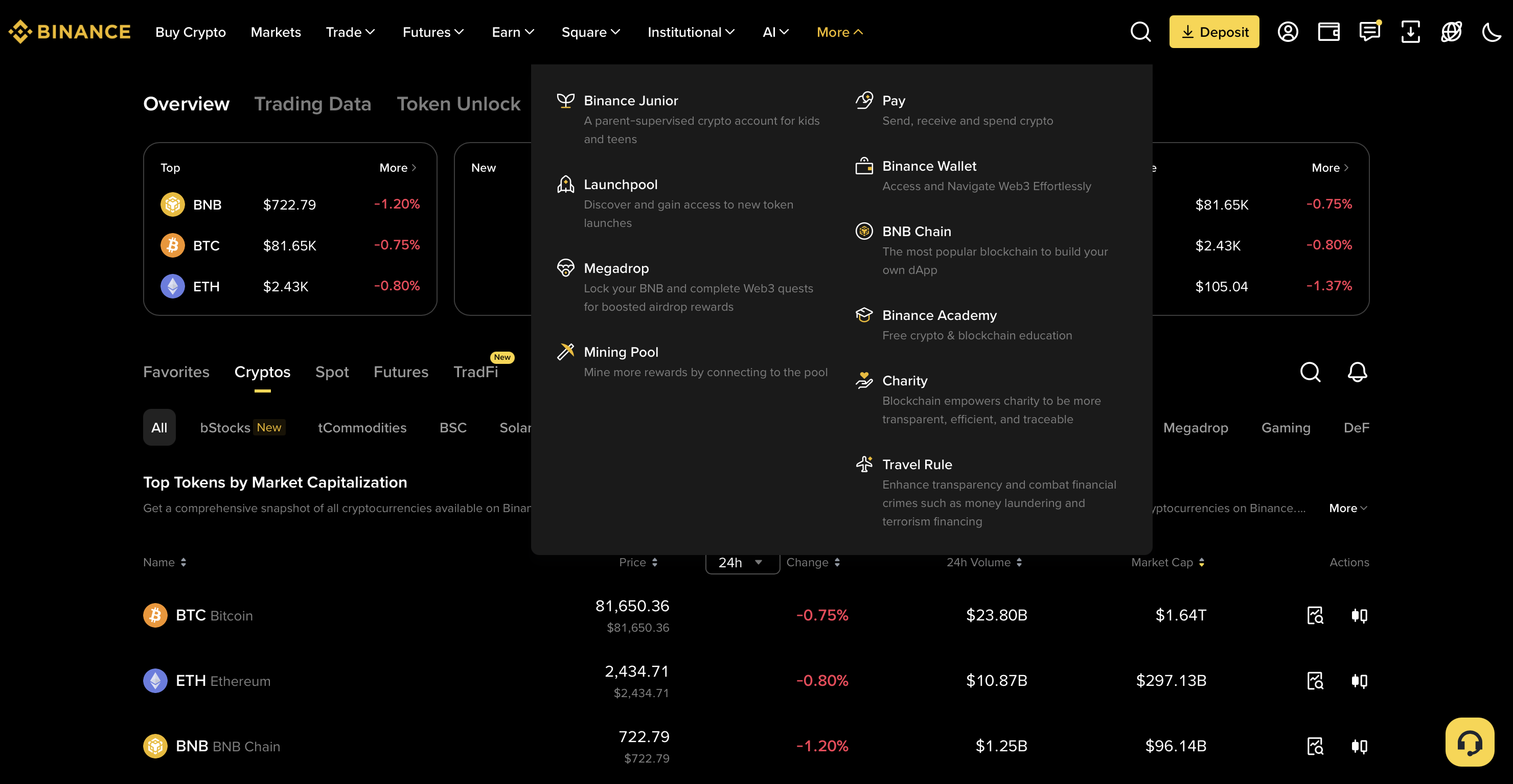Sort table by Name column
The width and height of the screenshot is (1513, 784).
click(x=165, y=562)
